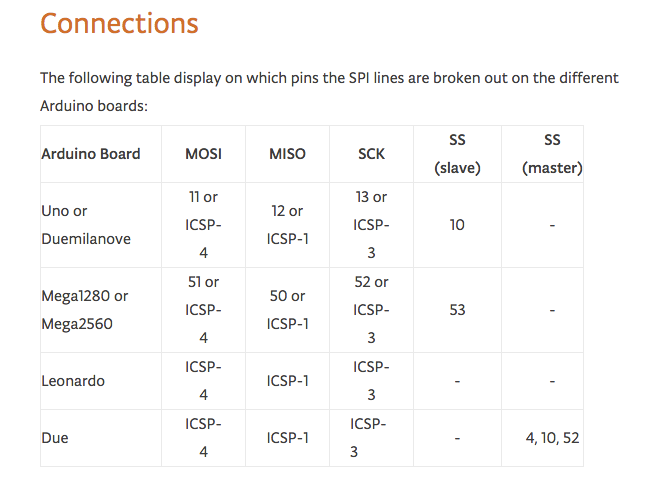Click the Due SS master cell '4, 10, 52'
This screenshot has height=486, width=666.
(x=552, y=438)
